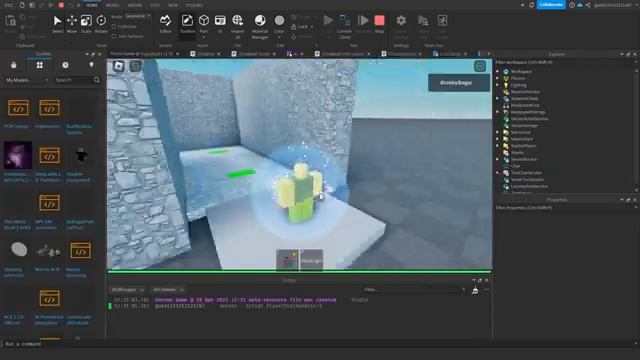Choose the Select tool in ribbon
Image resolution: width=640 pixels, height=360 pixels.
pyautogui.click(x=58, y=24)
